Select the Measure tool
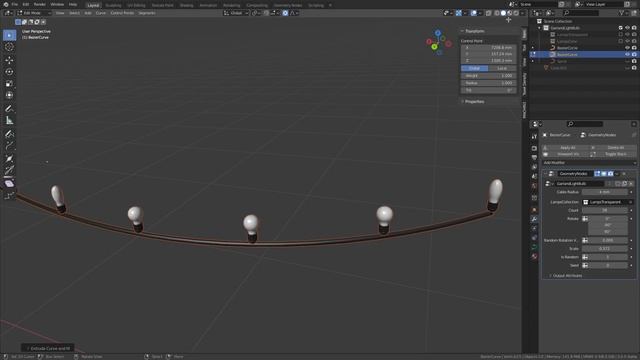 click(9, 120)
